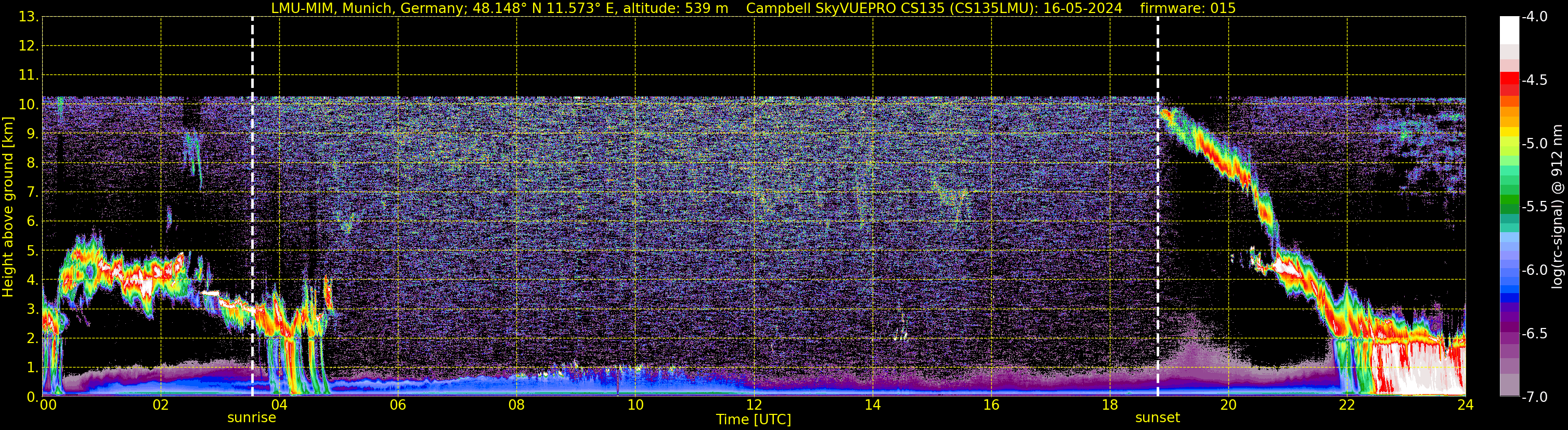The image size is (1568, 430).
Task: Click the white swatch at colorbar top
Action: [x=1510, y=30]
